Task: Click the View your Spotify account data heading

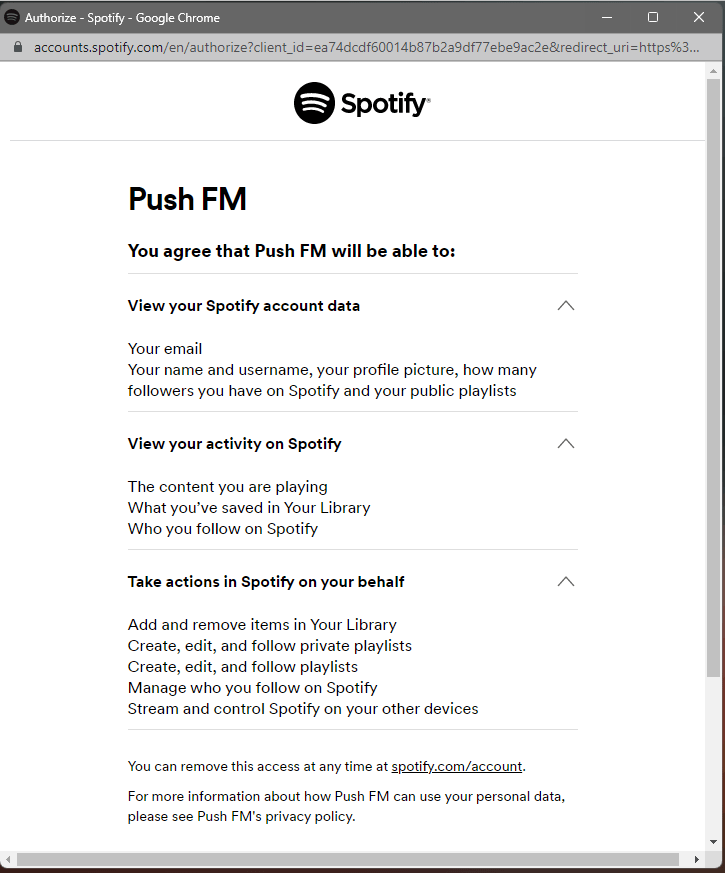Action: coord(244,306)
